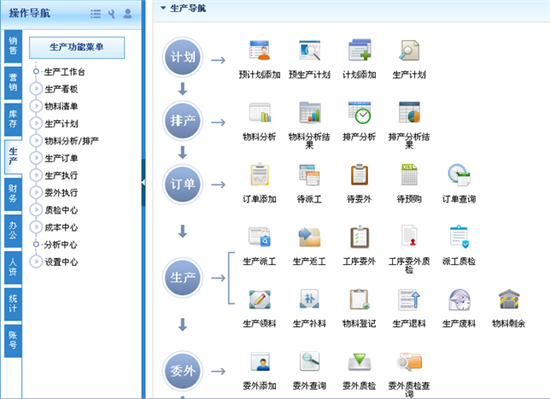Open the 待派工 icon
This screenshot has width=550, height=399.
[309, 175]
